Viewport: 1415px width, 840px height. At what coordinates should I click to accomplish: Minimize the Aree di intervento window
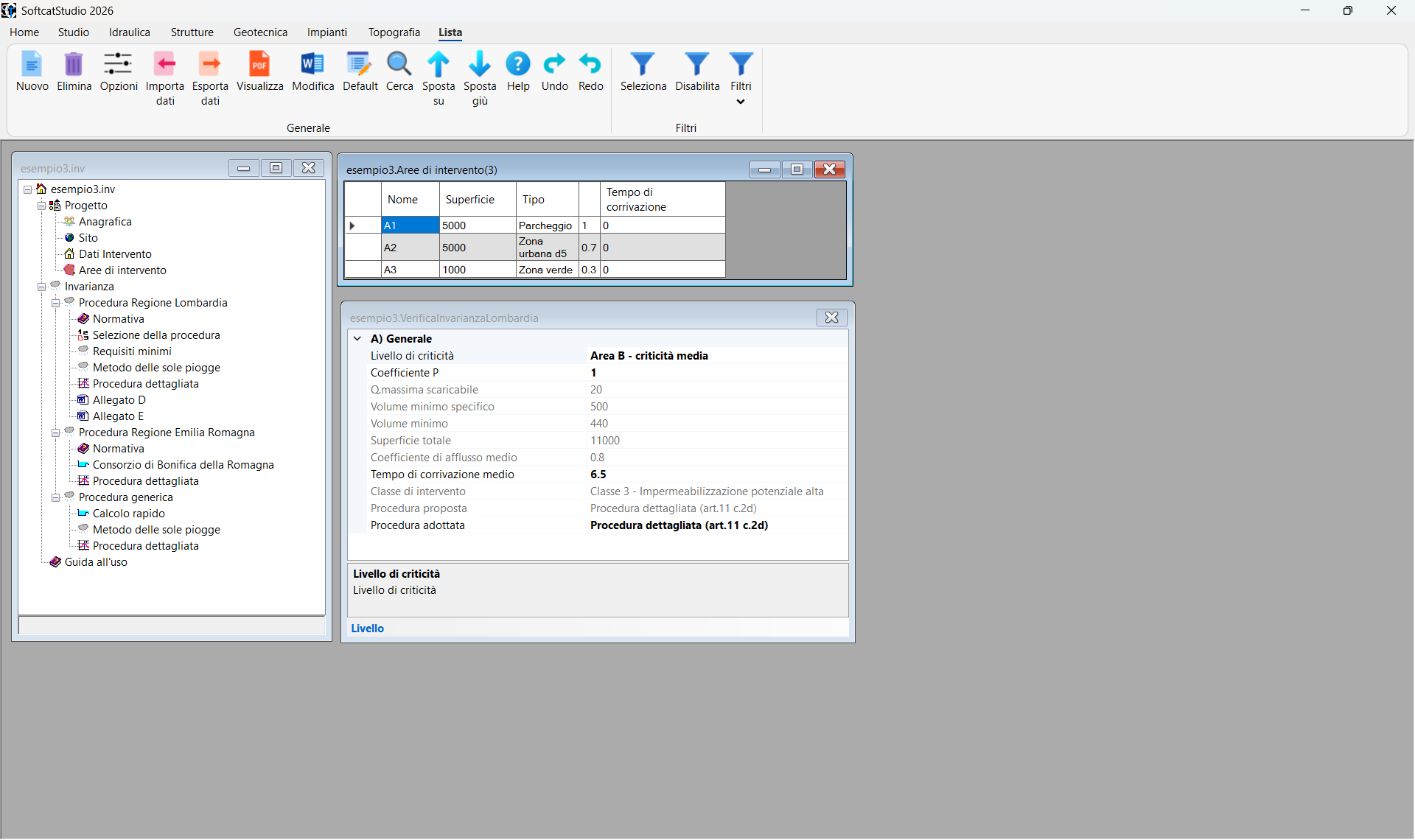(x=764, y=169)
